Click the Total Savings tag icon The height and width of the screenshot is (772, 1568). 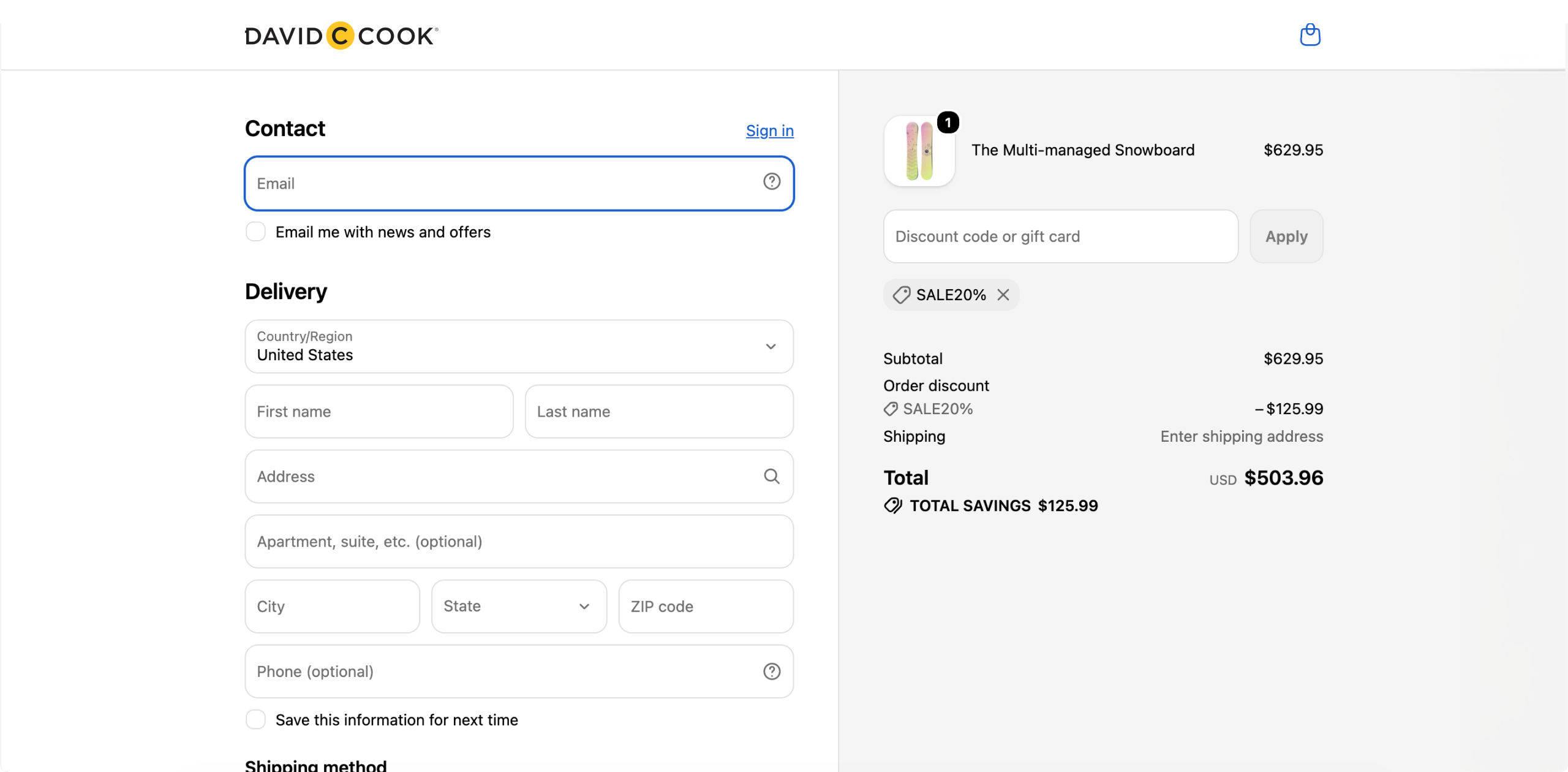pos(893,505)
